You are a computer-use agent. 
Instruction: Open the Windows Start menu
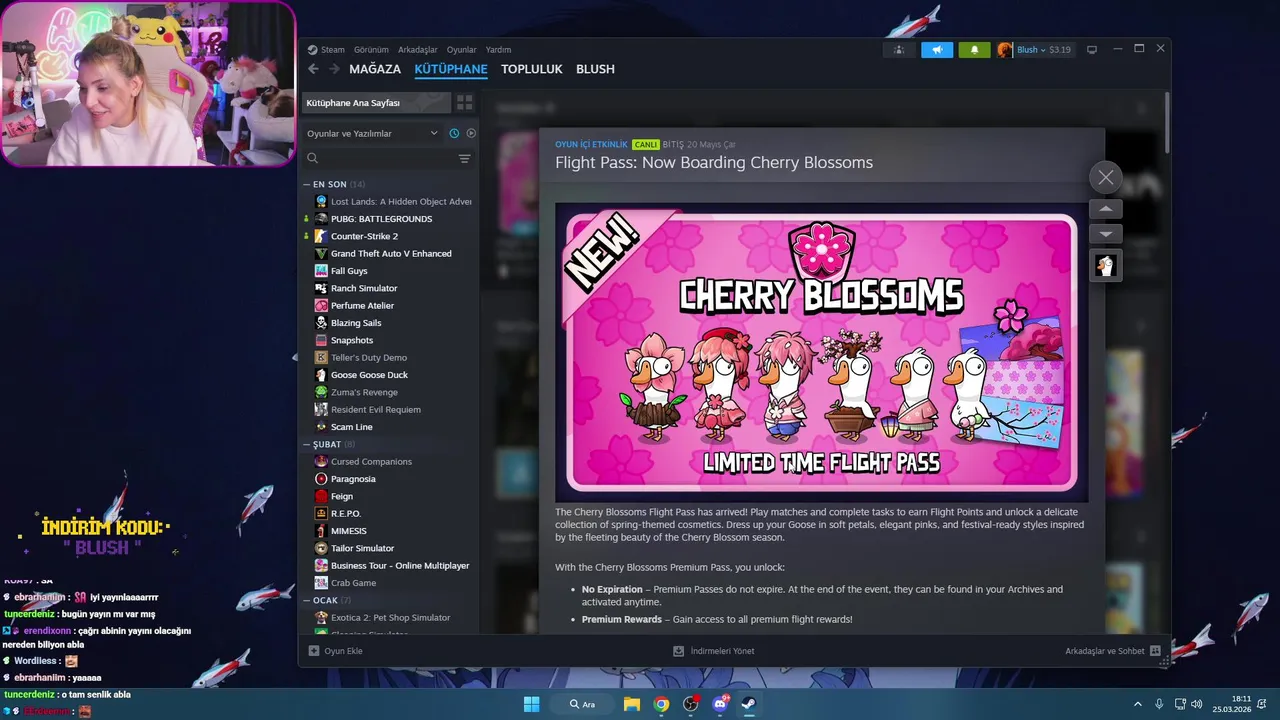point(531,704)
